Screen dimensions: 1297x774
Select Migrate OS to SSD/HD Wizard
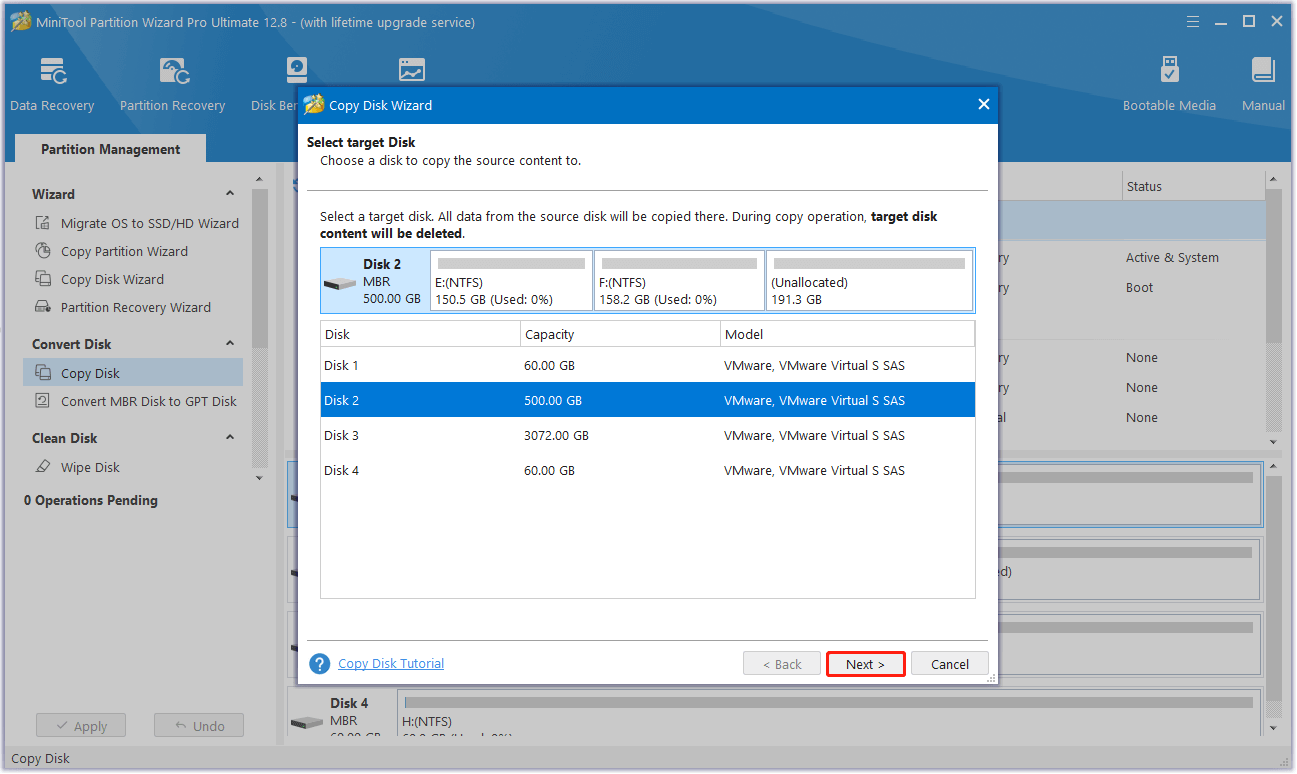click(x=150, y=223)
